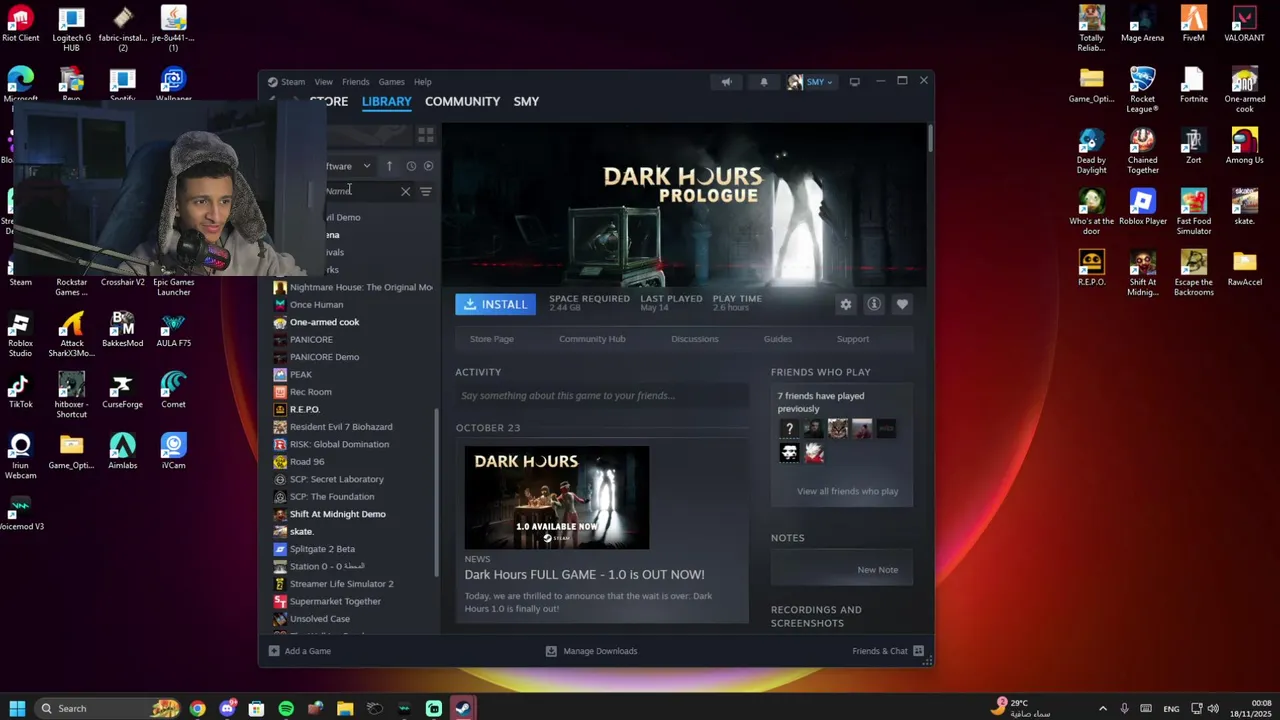Open Aimlabs desktop shortcut
This screenshot has height=720, width=1280.
(122, 451)
